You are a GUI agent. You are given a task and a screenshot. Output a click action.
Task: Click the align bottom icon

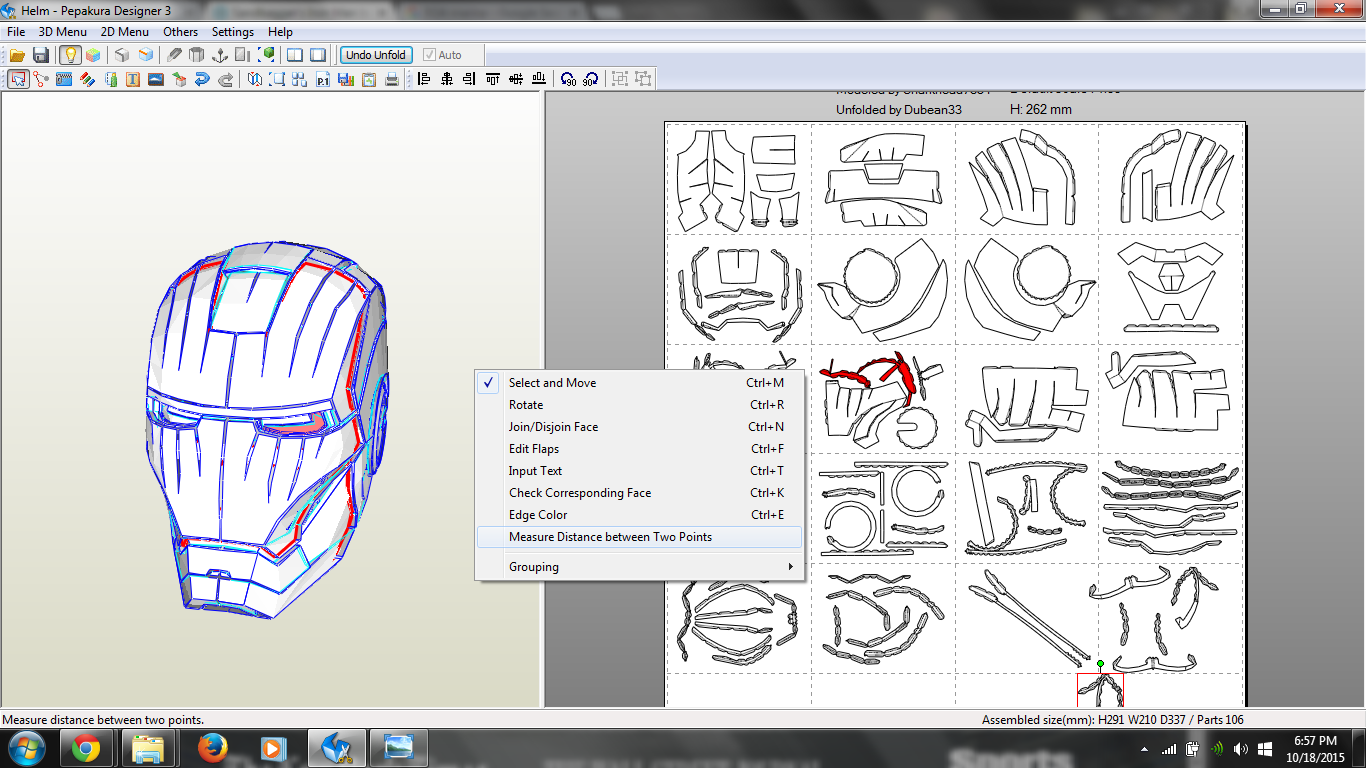[x=539, y=79]
